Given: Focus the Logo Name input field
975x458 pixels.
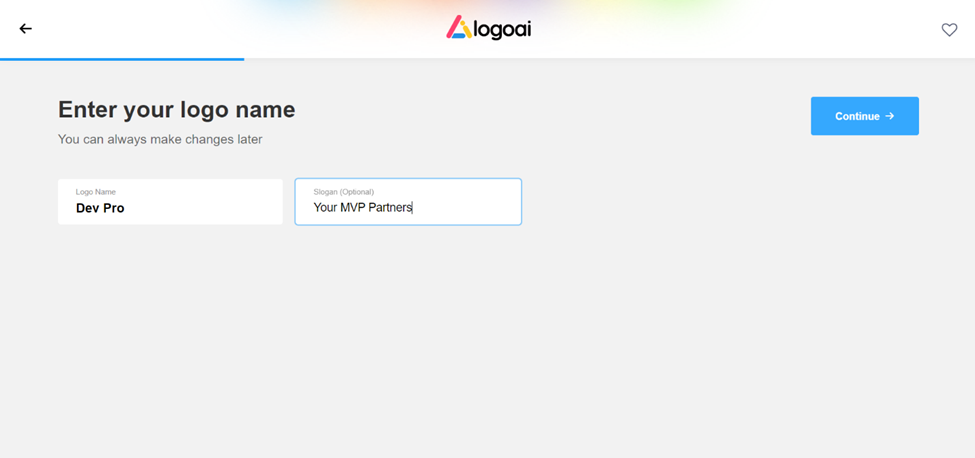Looking at the screenshot, I should (x=170, y=202).
